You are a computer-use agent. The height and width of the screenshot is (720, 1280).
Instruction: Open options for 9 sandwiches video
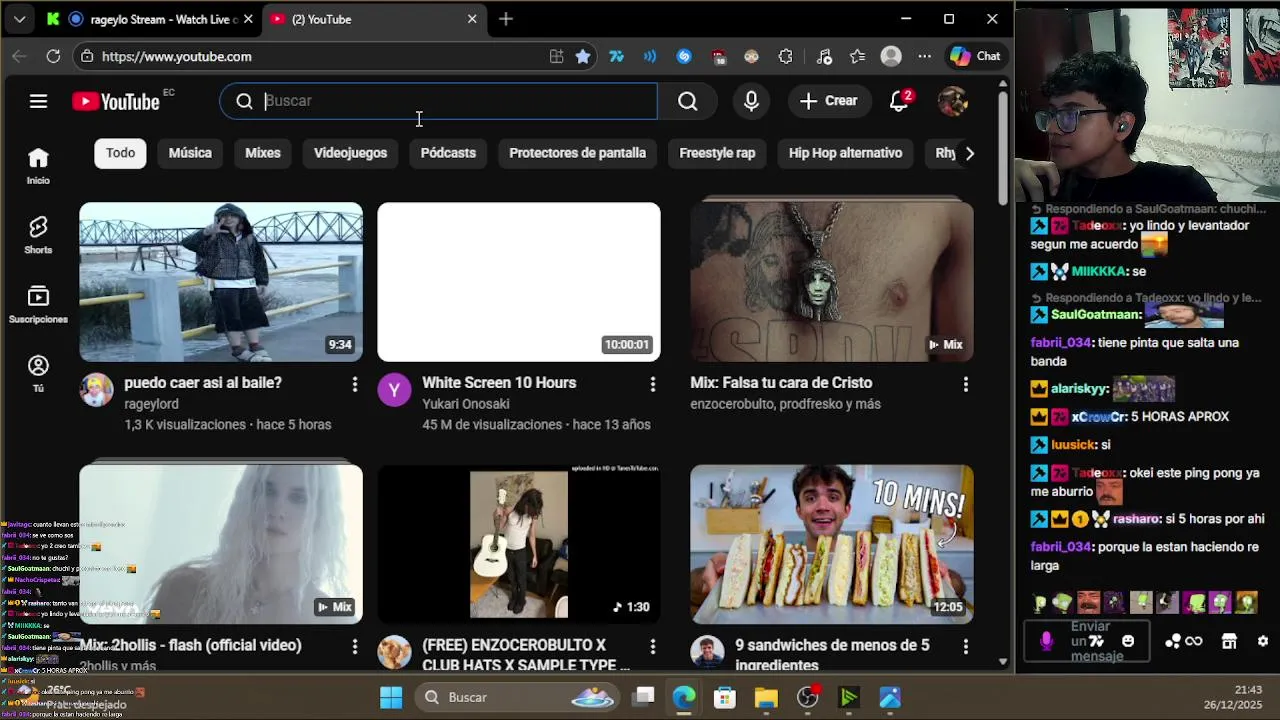(x=965, y=647)
